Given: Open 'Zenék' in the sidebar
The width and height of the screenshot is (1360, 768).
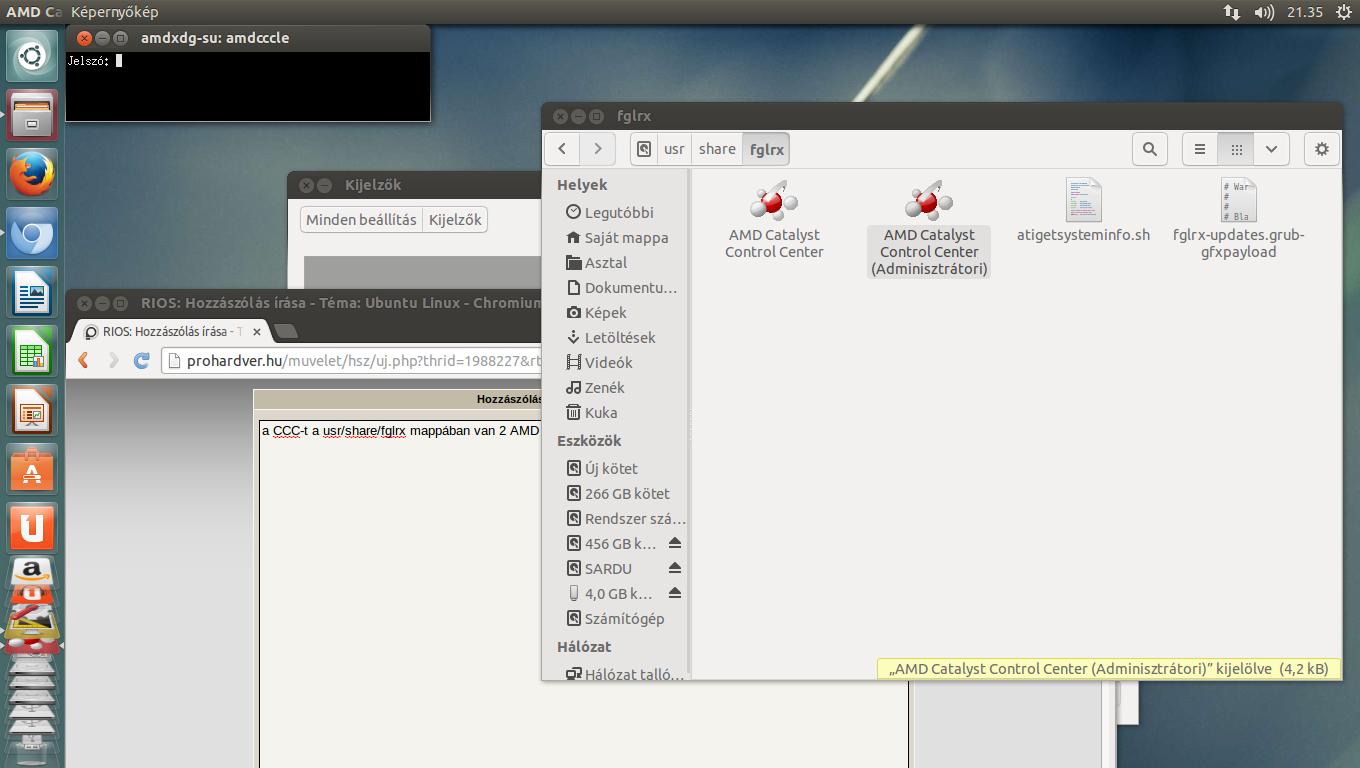Looking at the screenshot, I should pos(596,387).
